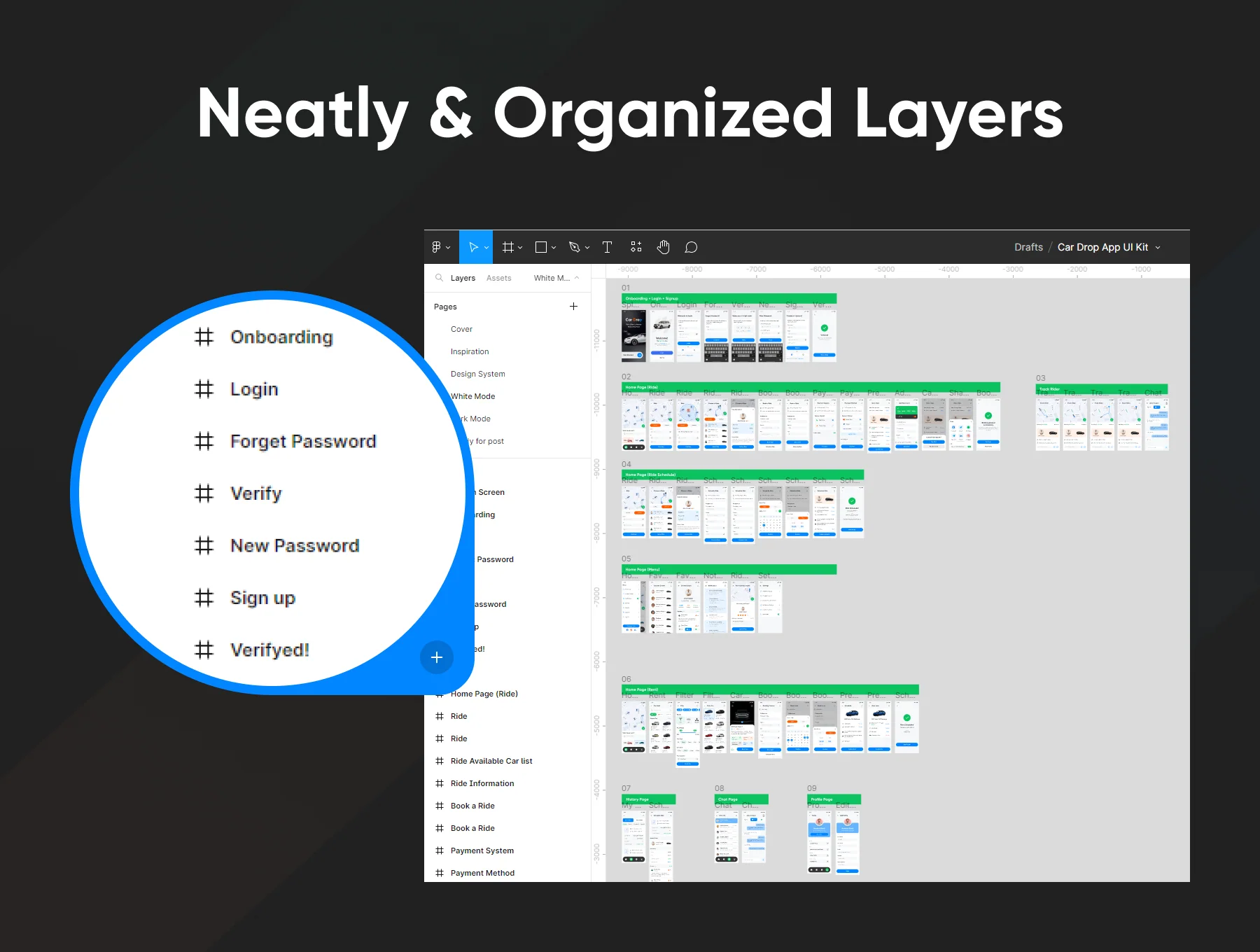Image resolution: width=1260 pixels, height=952 pixels.
Task: Select the Frame tool
Action: click(x=508, y=247)
